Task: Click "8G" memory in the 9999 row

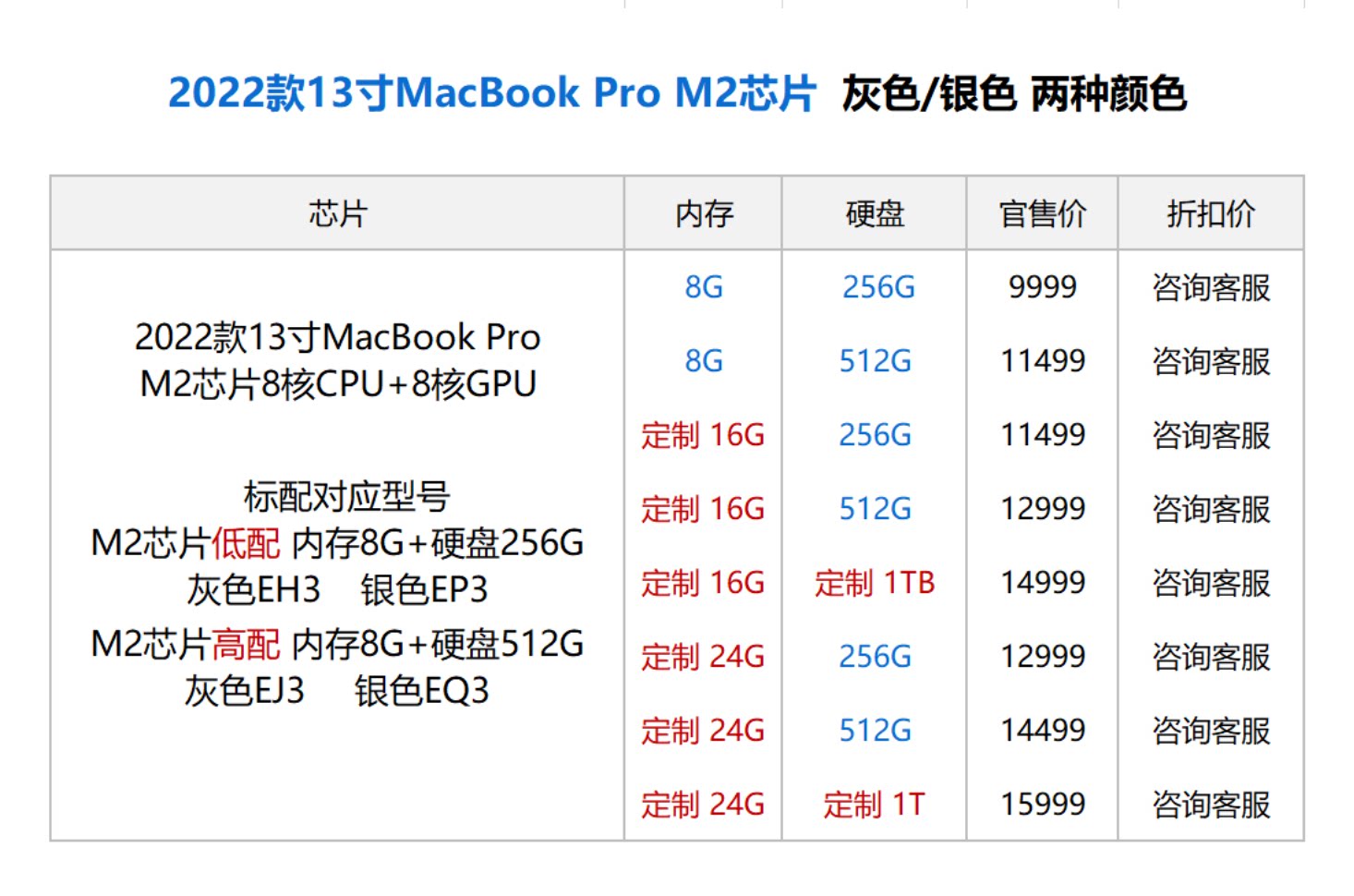Action: [x=704, y=287]
